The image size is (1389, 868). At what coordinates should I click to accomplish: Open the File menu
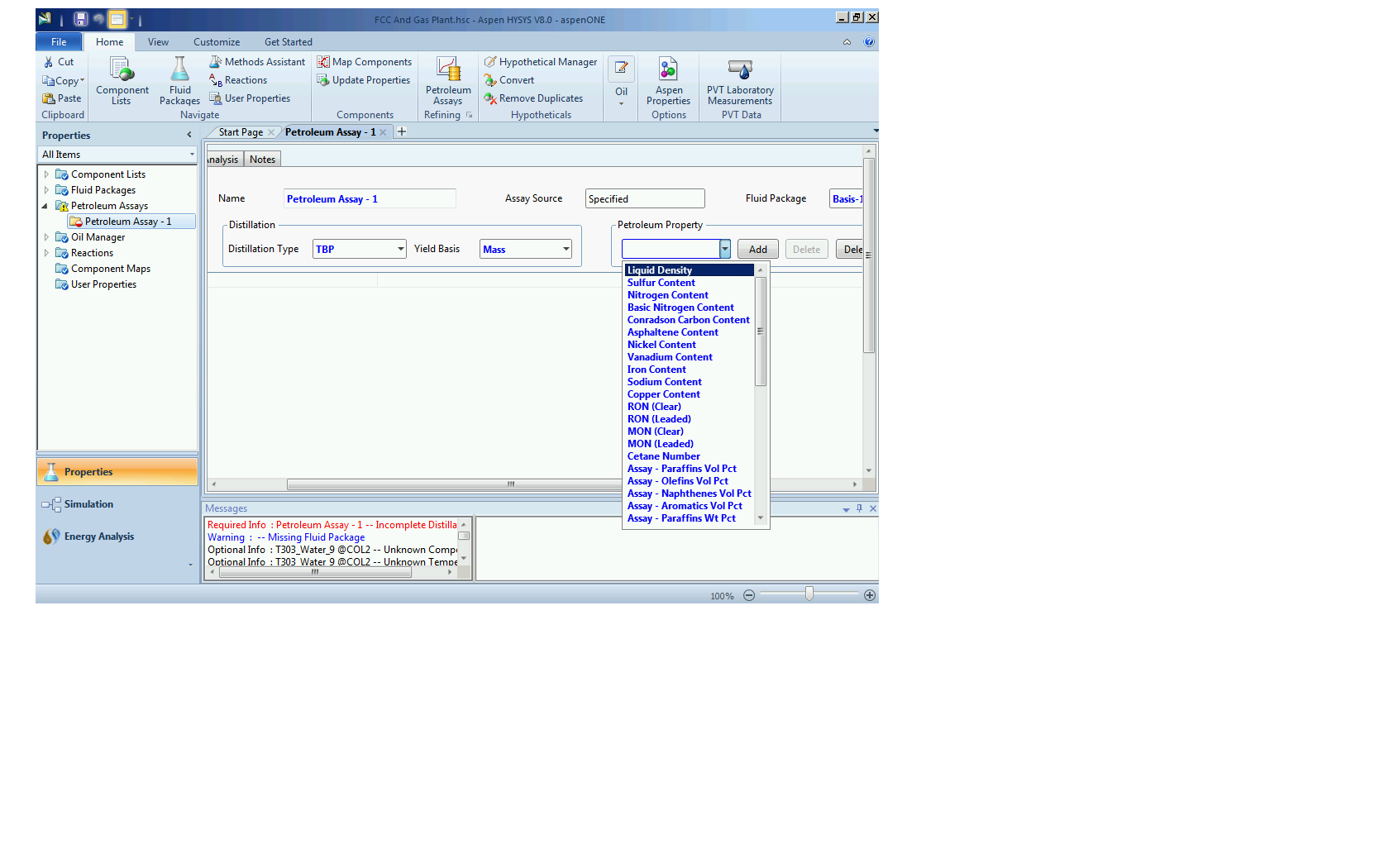pyautogui.click(x=59, y=42)
